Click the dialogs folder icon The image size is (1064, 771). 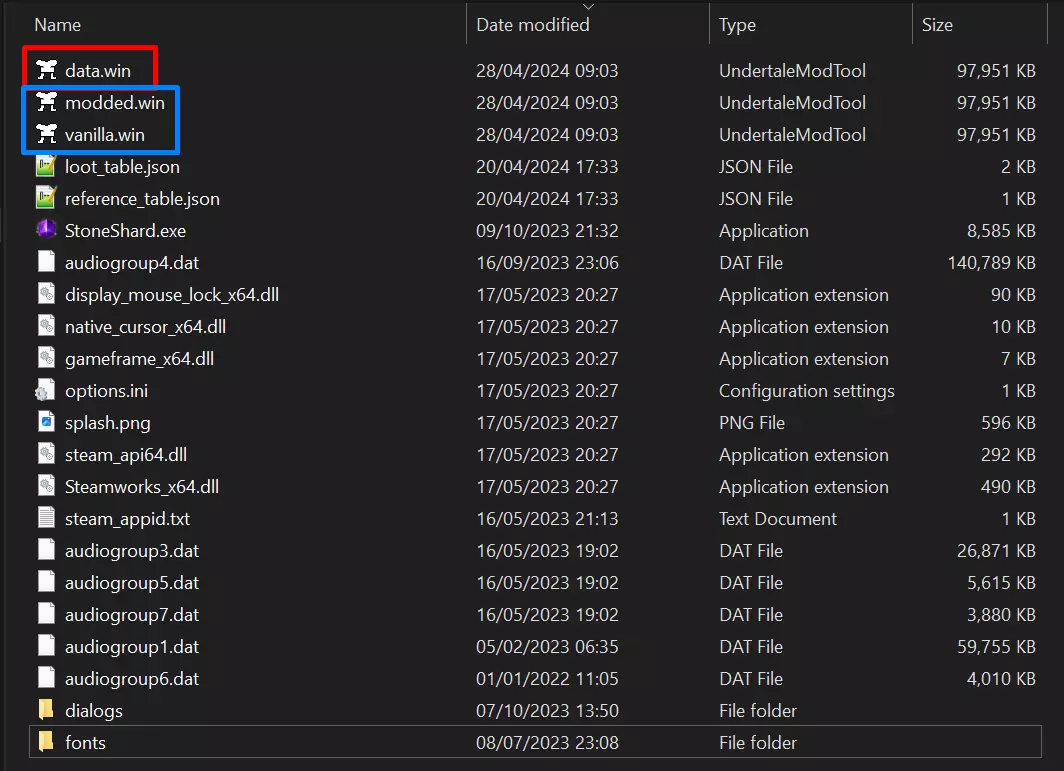click(x=46, y=710)
